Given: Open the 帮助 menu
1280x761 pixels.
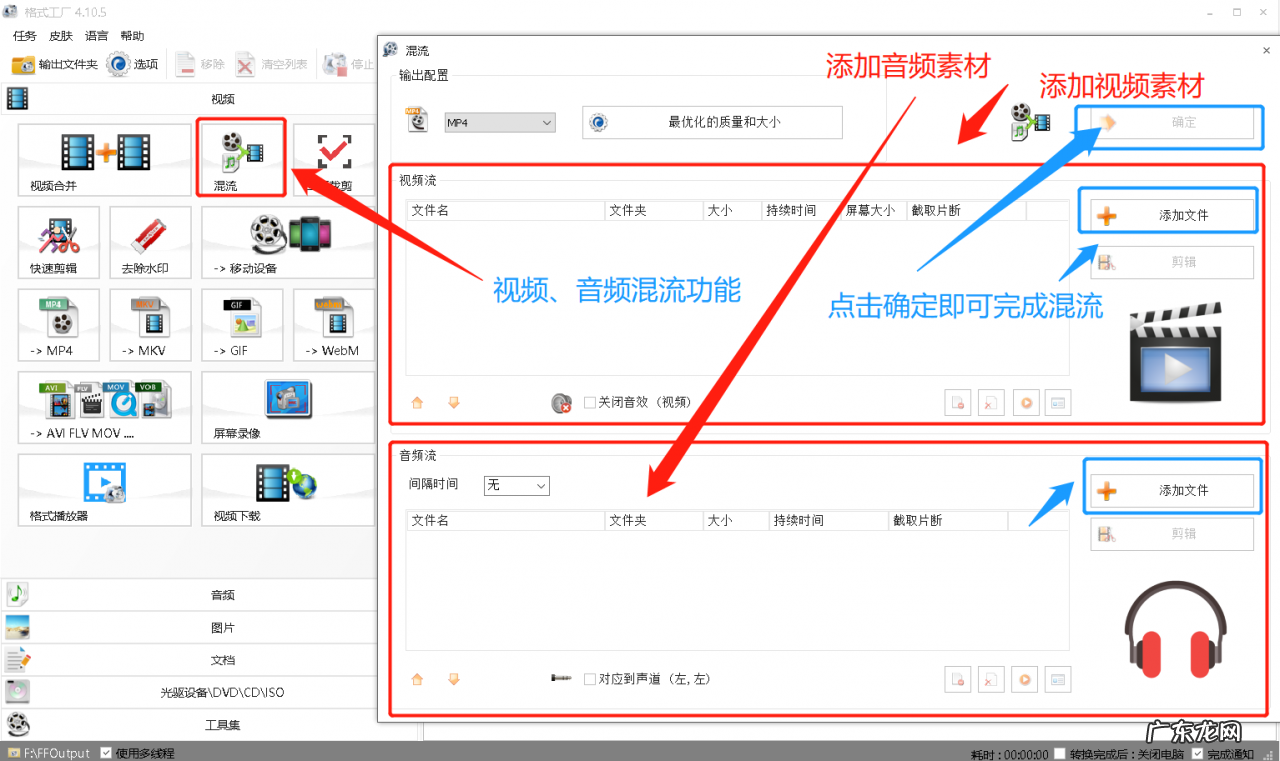Looking at the screenshot, I should pos(131,35).
